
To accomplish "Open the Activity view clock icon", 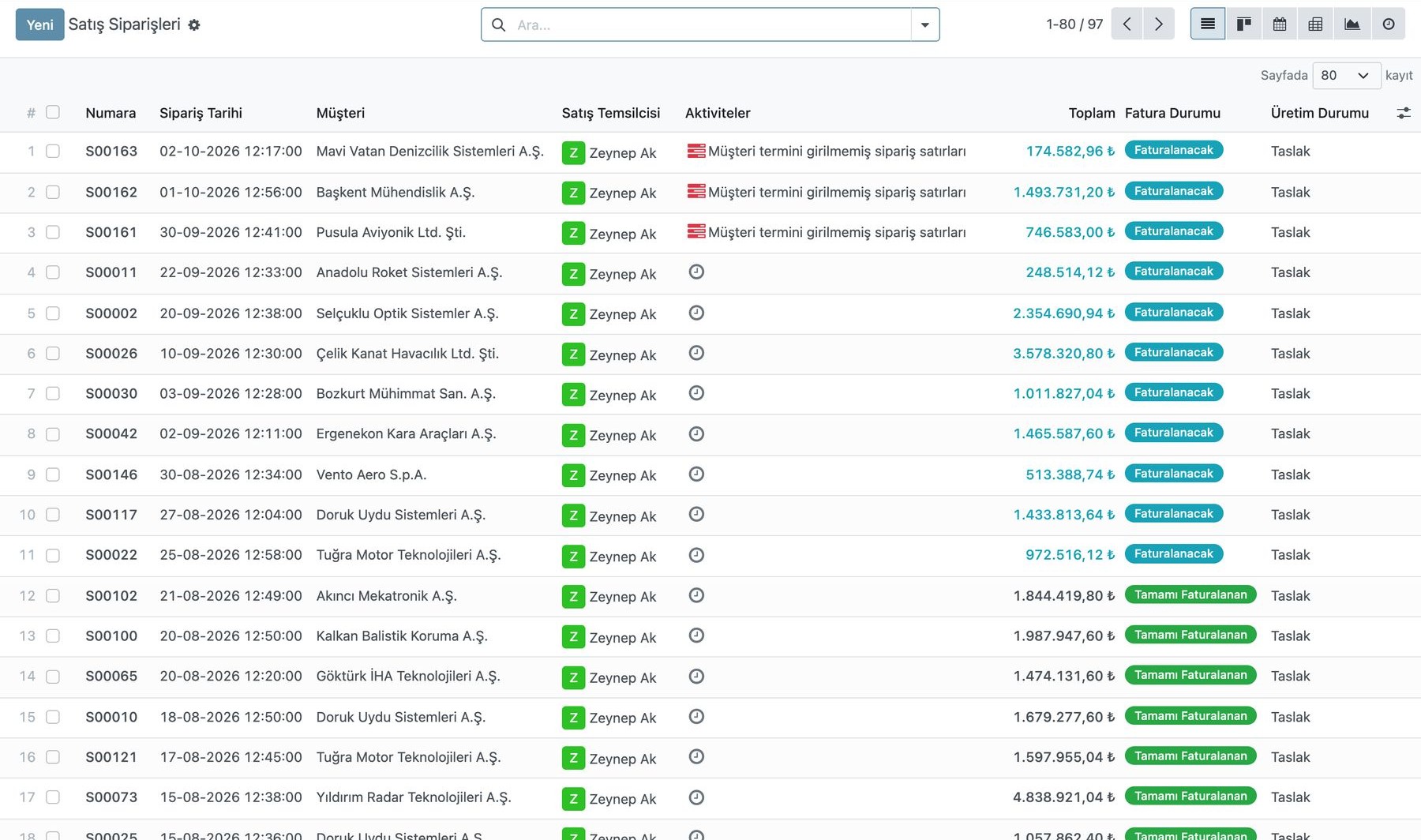I will (1389, 24).
